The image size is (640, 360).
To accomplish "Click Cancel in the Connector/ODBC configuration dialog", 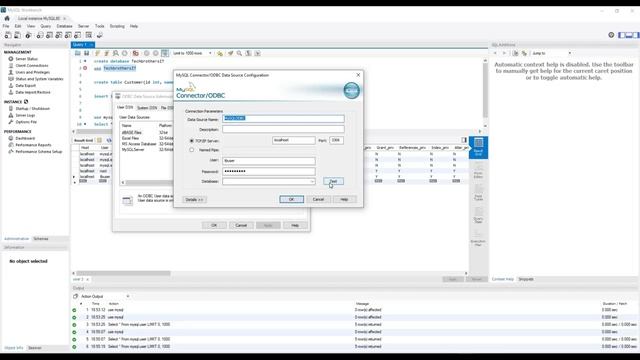I will [x=318, y=199].
